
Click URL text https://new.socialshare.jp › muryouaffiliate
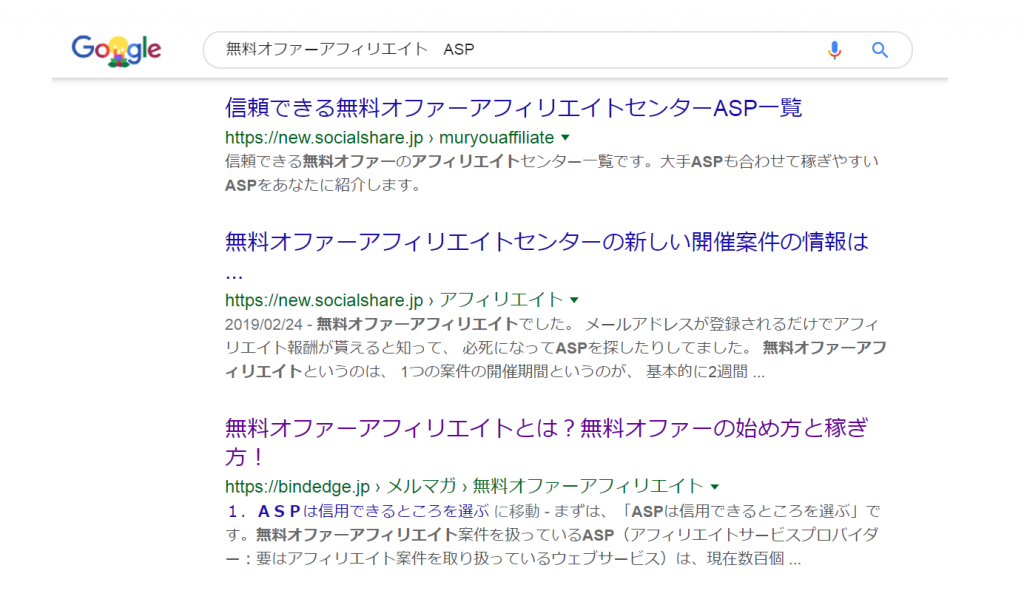point(389,138)
